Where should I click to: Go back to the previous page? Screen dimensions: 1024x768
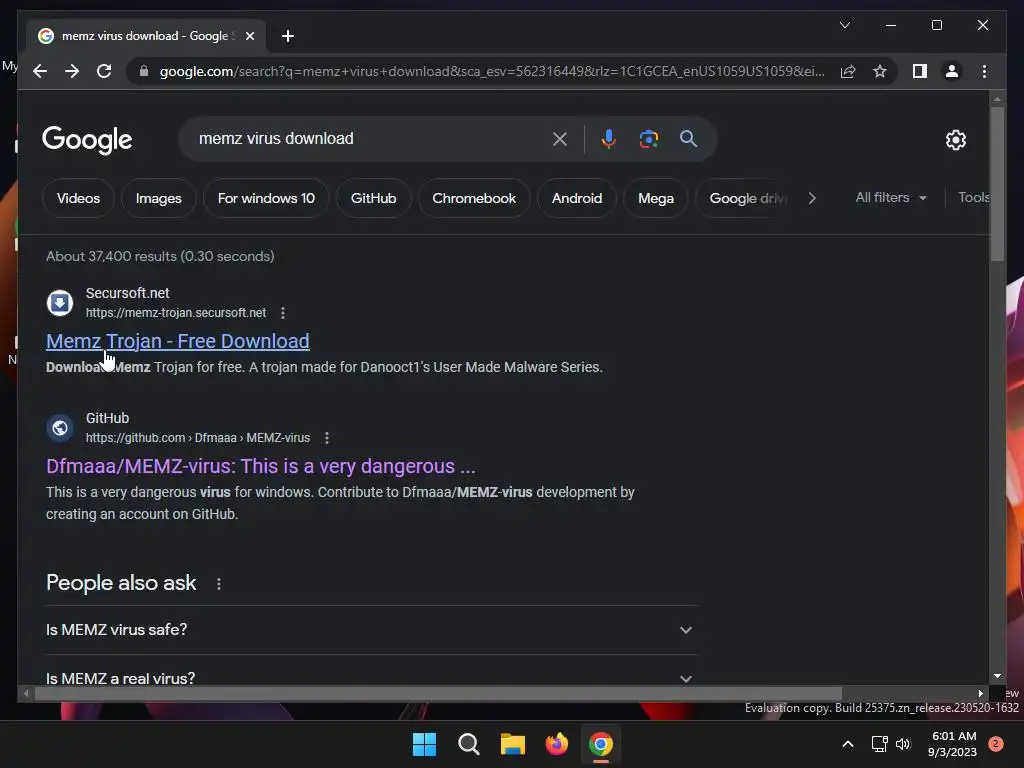(40, 71)
